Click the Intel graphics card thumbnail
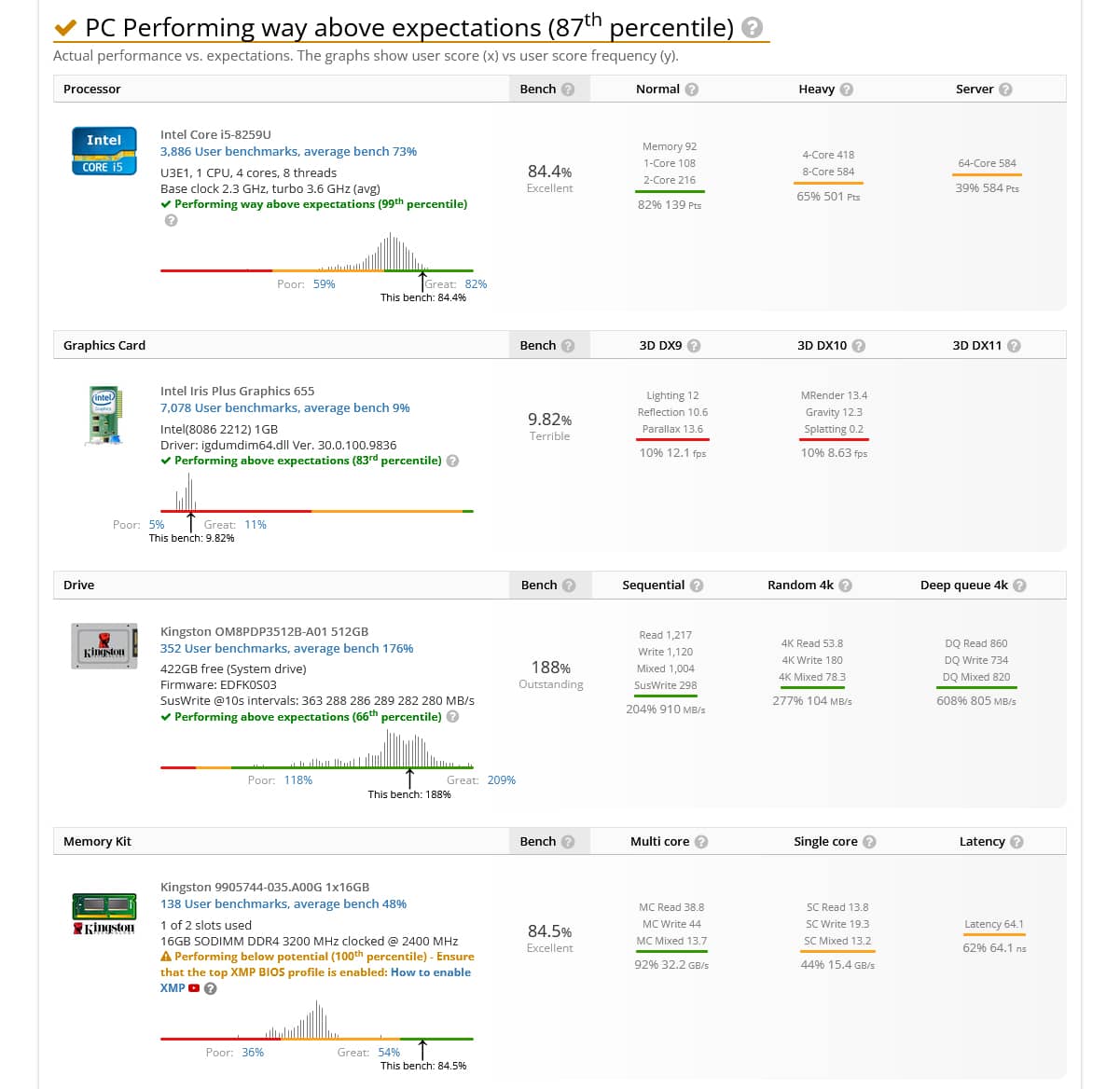 click(104, 415)
